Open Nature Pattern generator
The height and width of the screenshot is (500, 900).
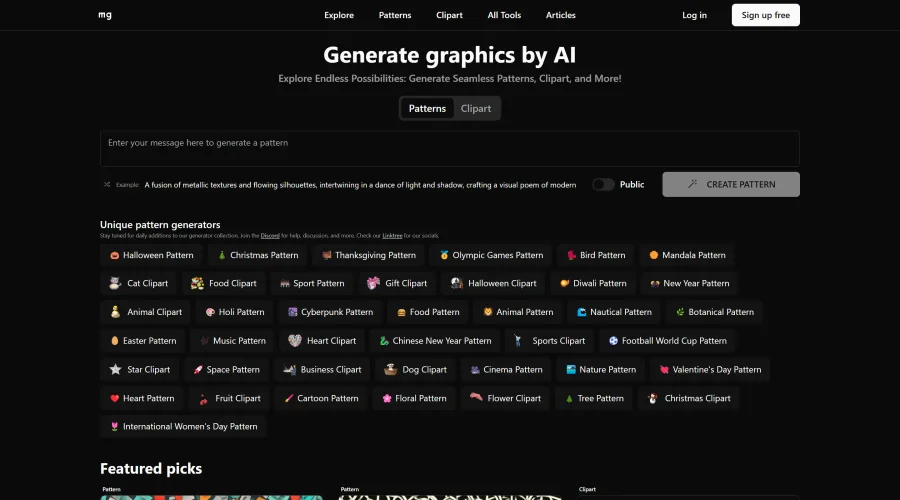click(600, 369)
